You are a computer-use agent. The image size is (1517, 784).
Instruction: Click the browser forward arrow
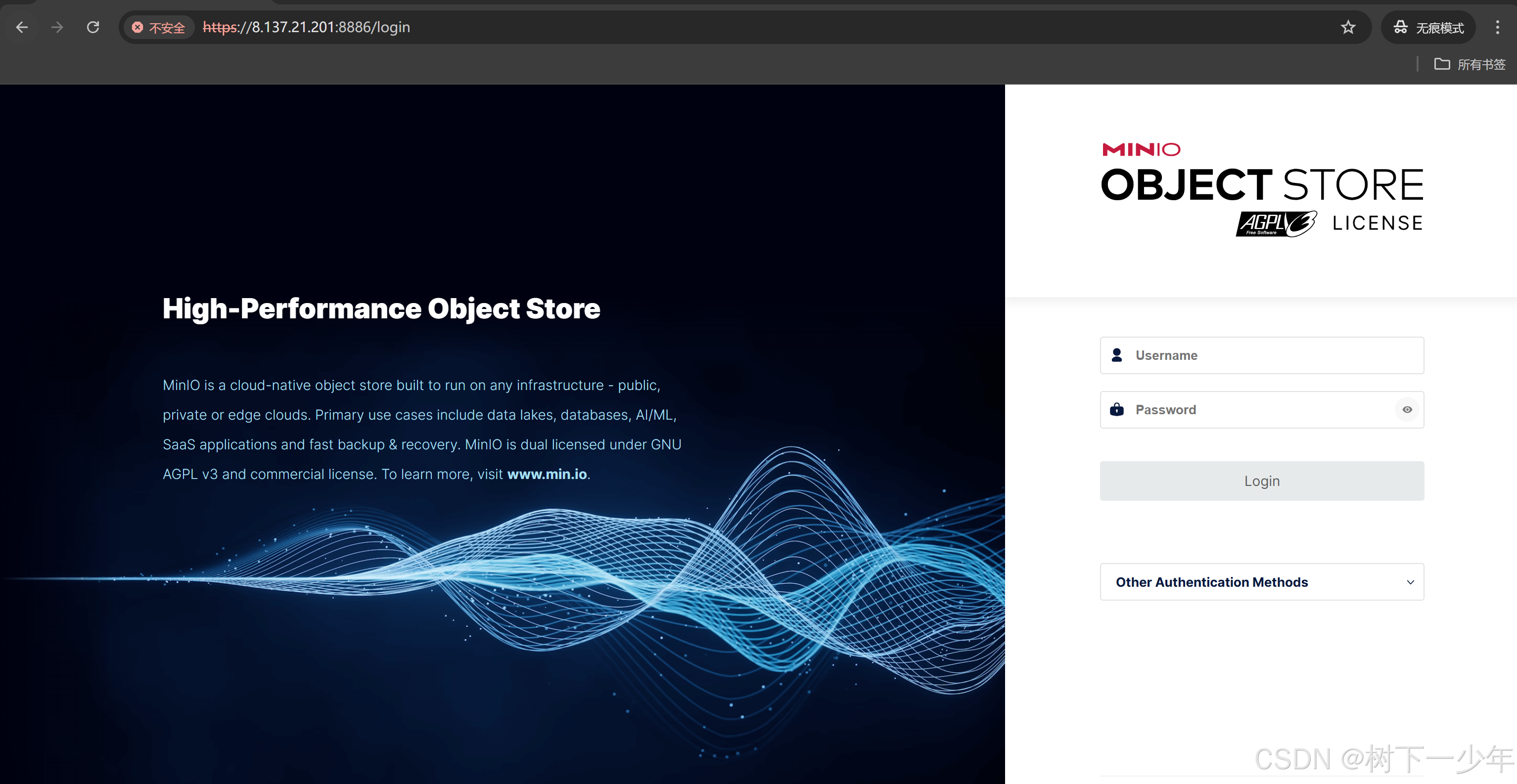pos(57,27)
